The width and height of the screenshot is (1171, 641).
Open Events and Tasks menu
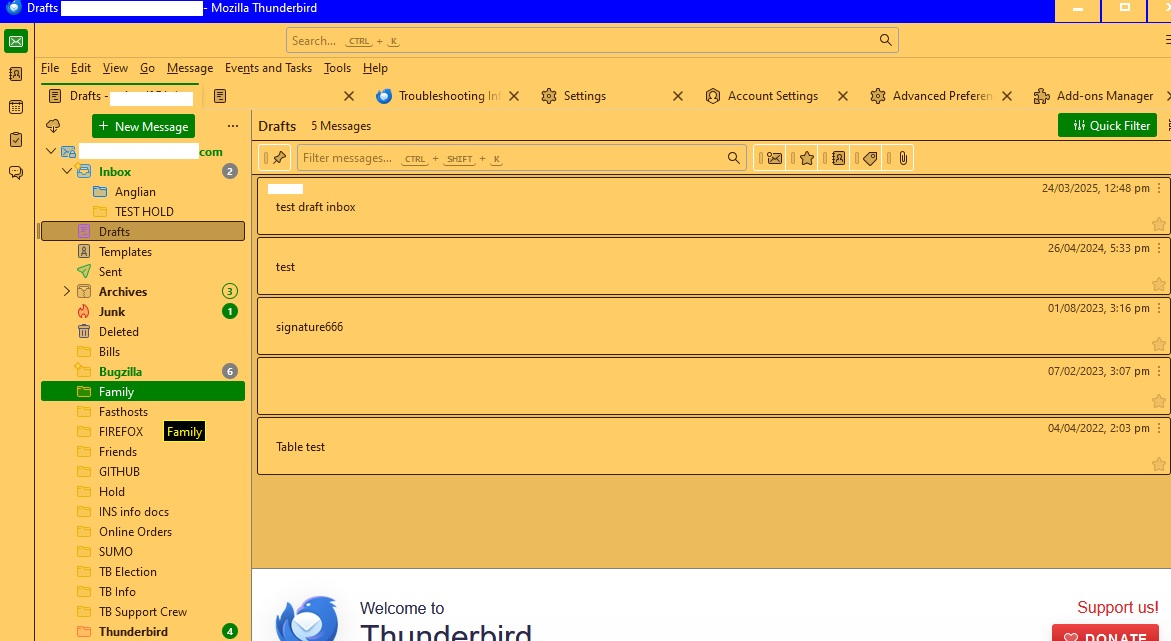tap(268, 68)
